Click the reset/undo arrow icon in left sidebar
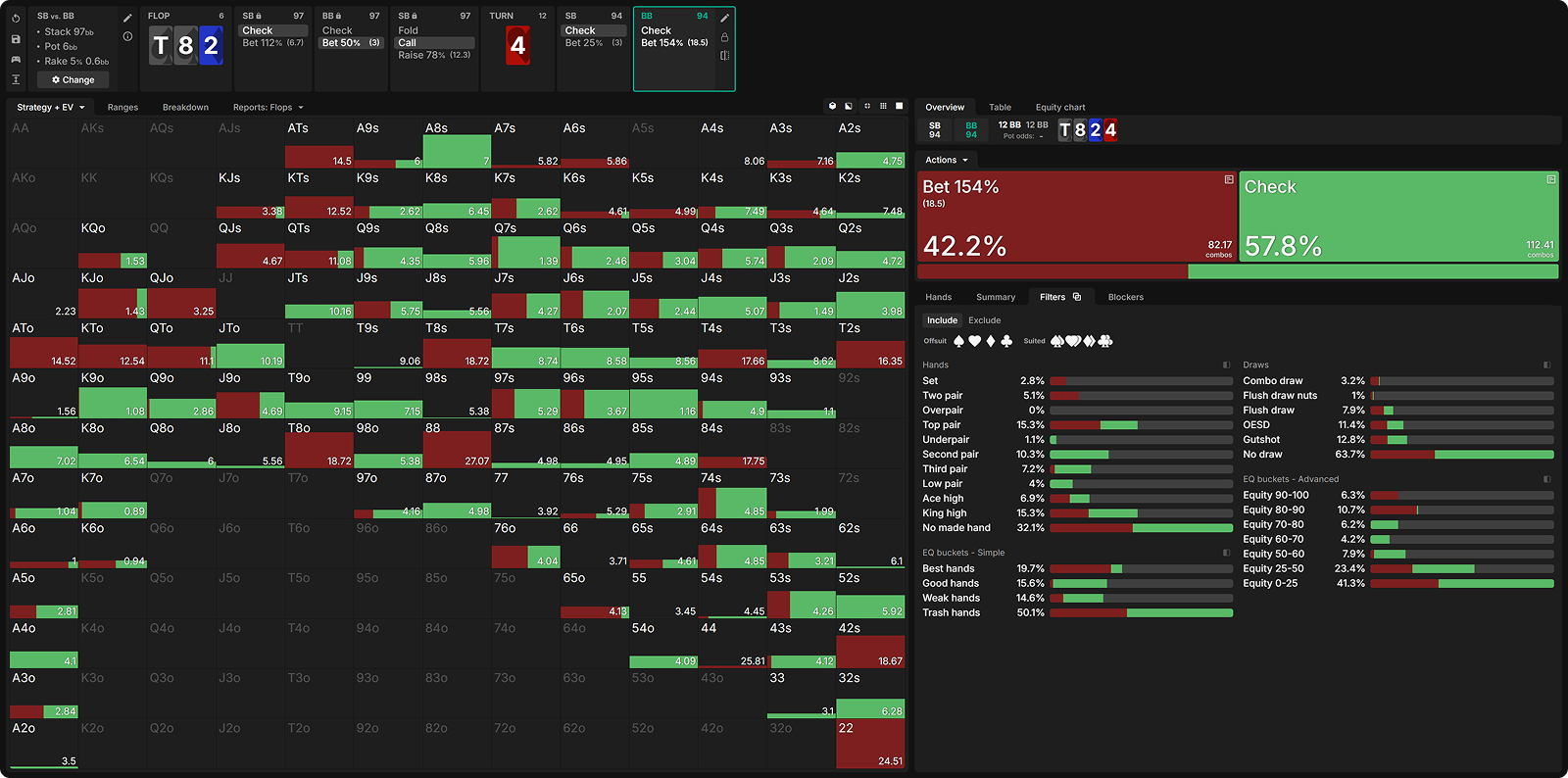The width and height of the screenshot is (1568, 778). [16, 19]
